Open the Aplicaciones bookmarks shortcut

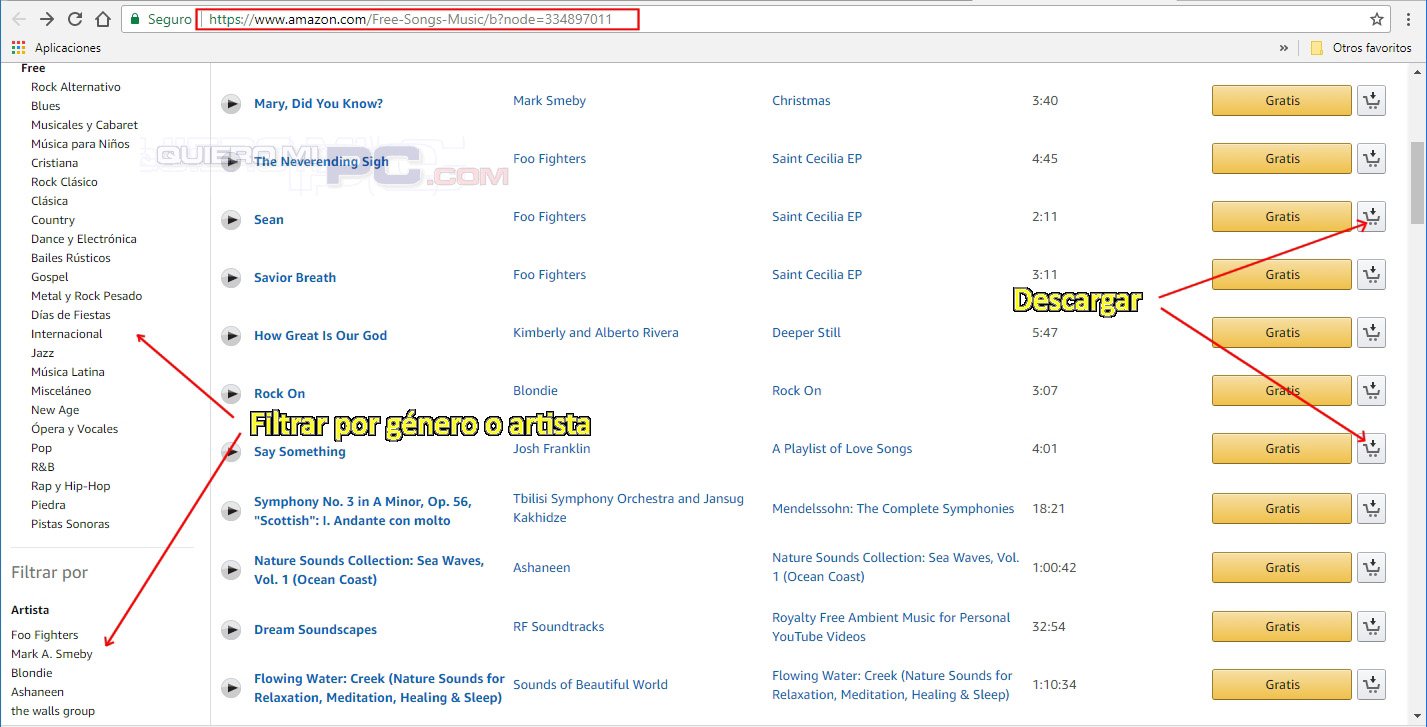click(x=57, y=47)
